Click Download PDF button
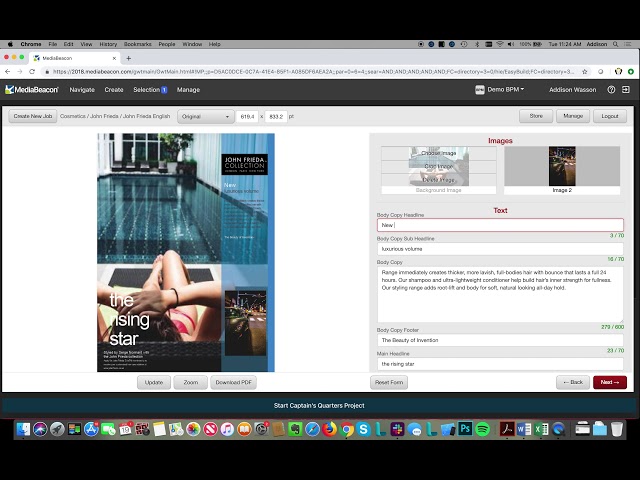The image size is (640, 480). pyautogui.click(x=233, y=382)
